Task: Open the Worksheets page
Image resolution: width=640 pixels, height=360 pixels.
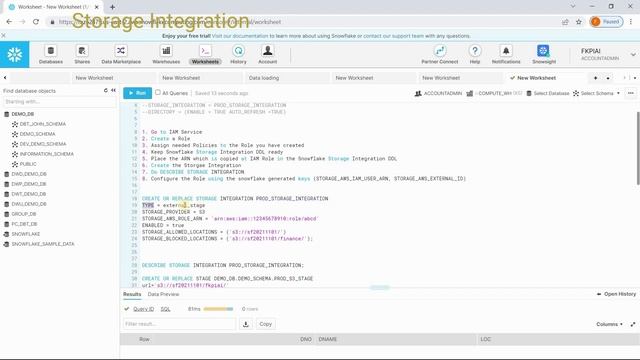Action: pyautogui.click(x=205, y=55)
